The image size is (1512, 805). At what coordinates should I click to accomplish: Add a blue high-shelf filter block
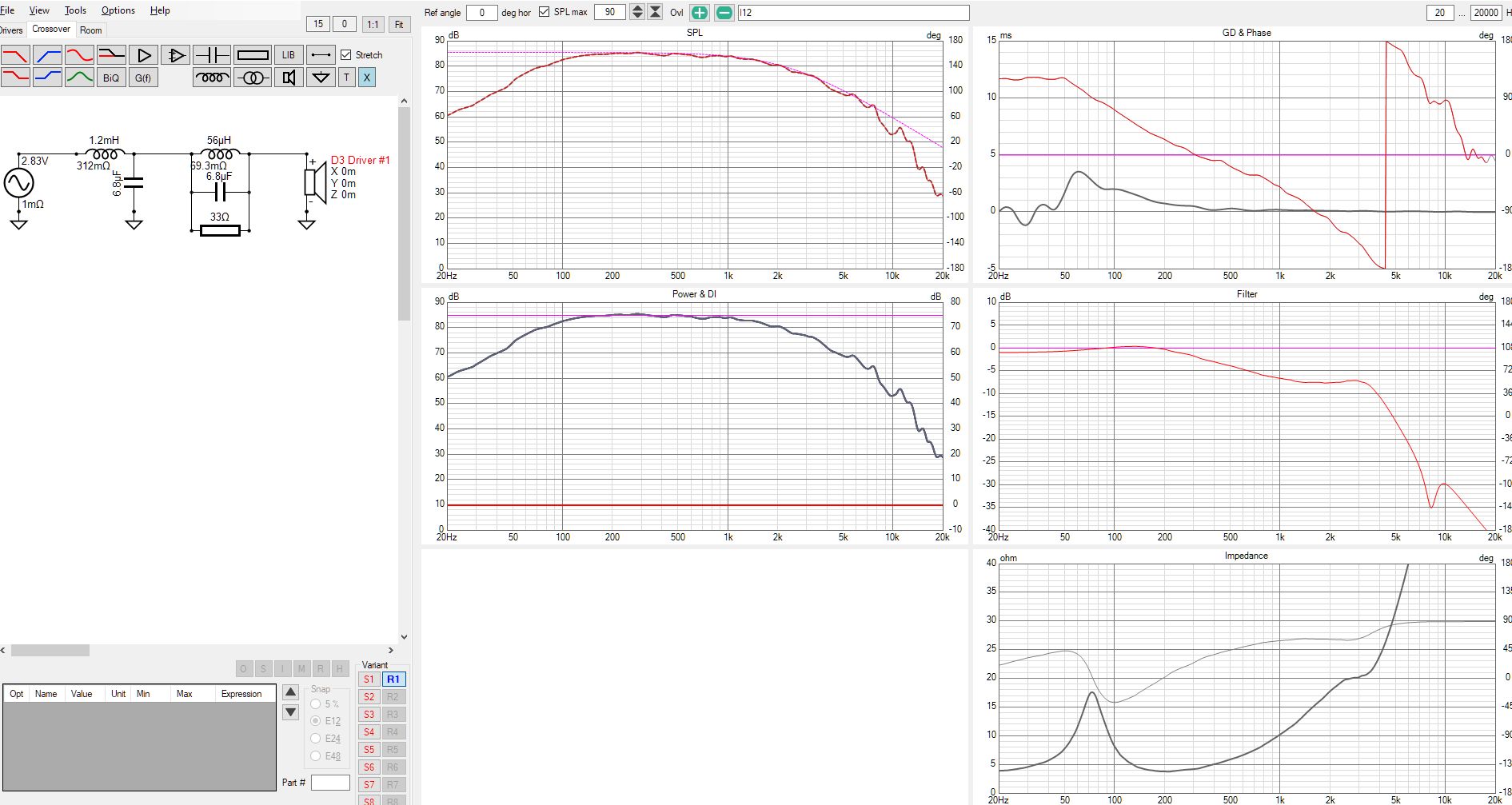[47, 78]
